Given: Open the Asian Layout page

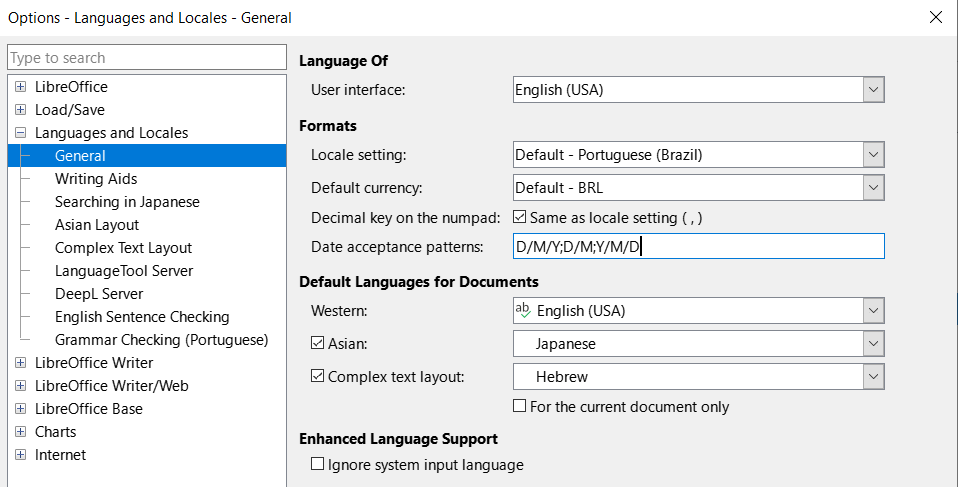Looking at the screenshot, I should coord(97,225).
